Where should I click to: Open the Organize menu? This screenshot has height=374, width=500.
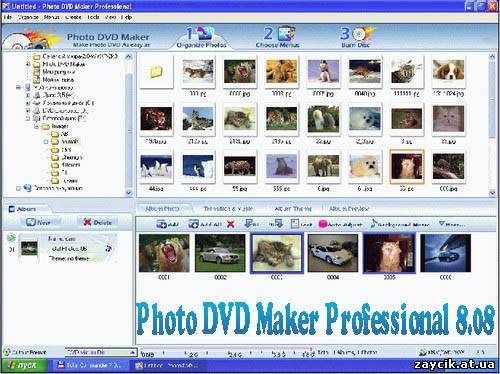pos(28,17)
